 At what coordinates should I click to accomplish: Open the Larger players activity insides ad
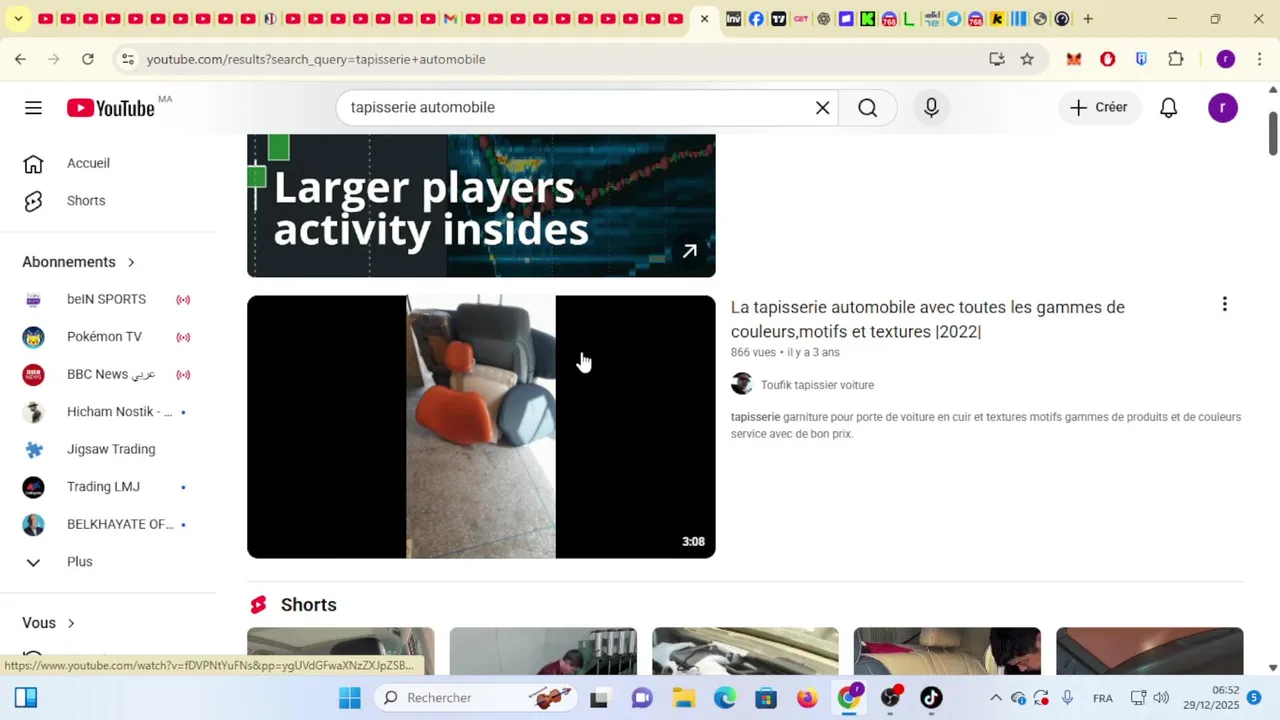click(x=481, y=205)
